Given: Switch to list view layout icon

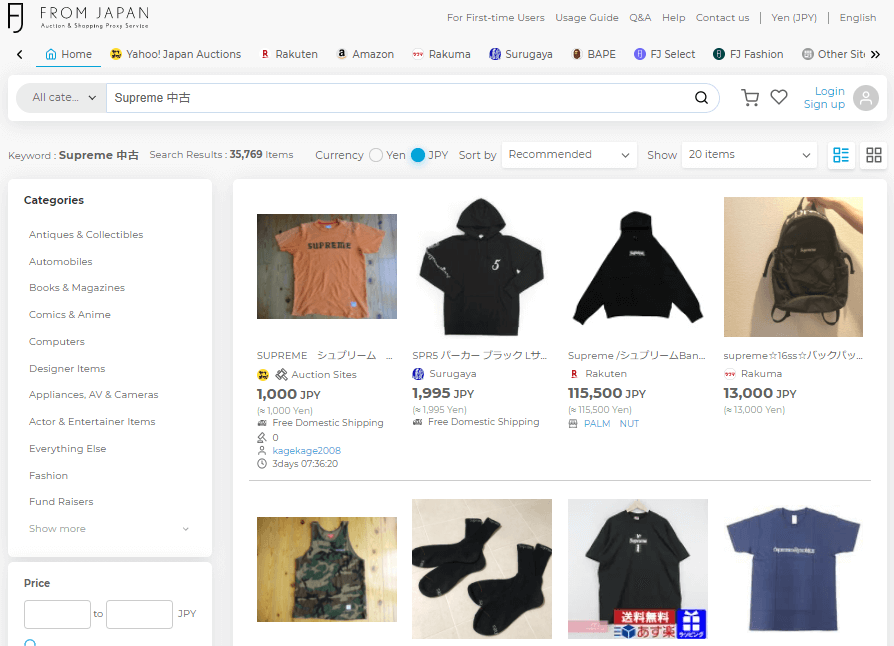Looking at the screenshot, I should [x=841, y=155].
